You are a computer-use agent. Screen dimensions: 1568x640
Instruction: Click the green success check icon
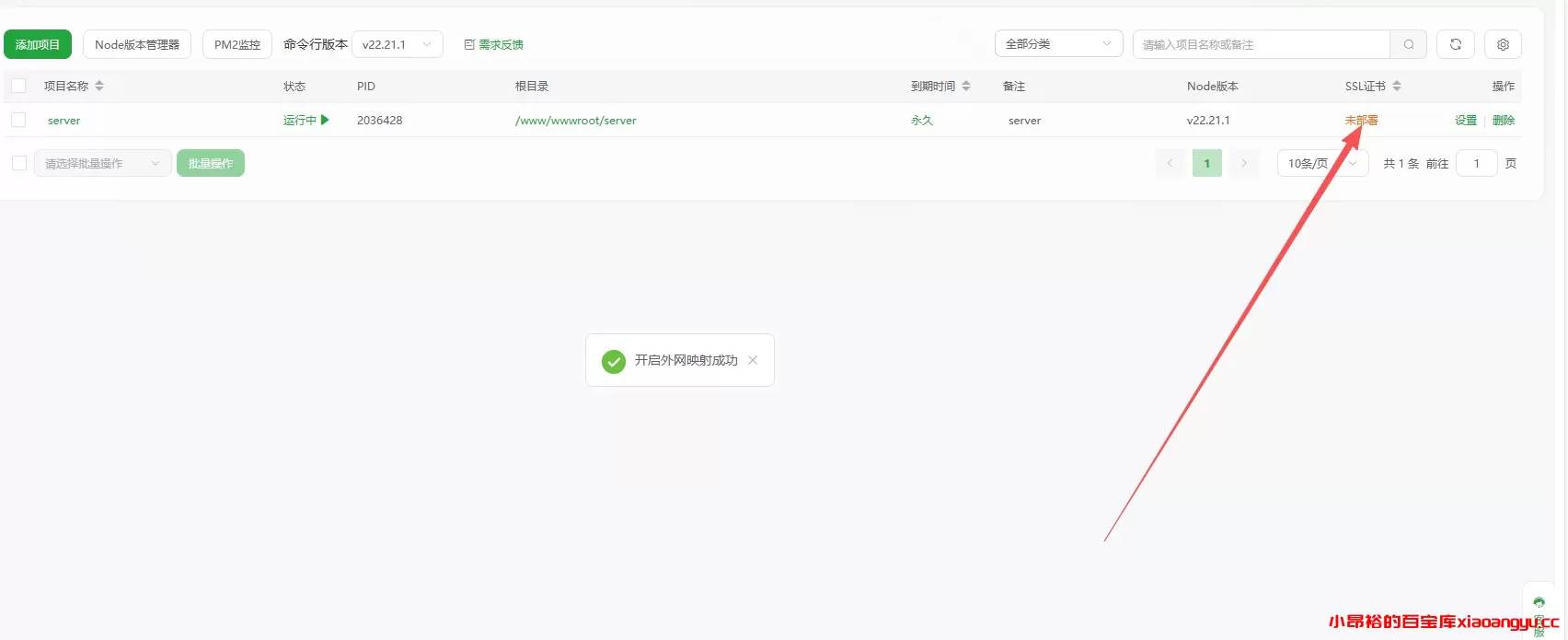614,361
